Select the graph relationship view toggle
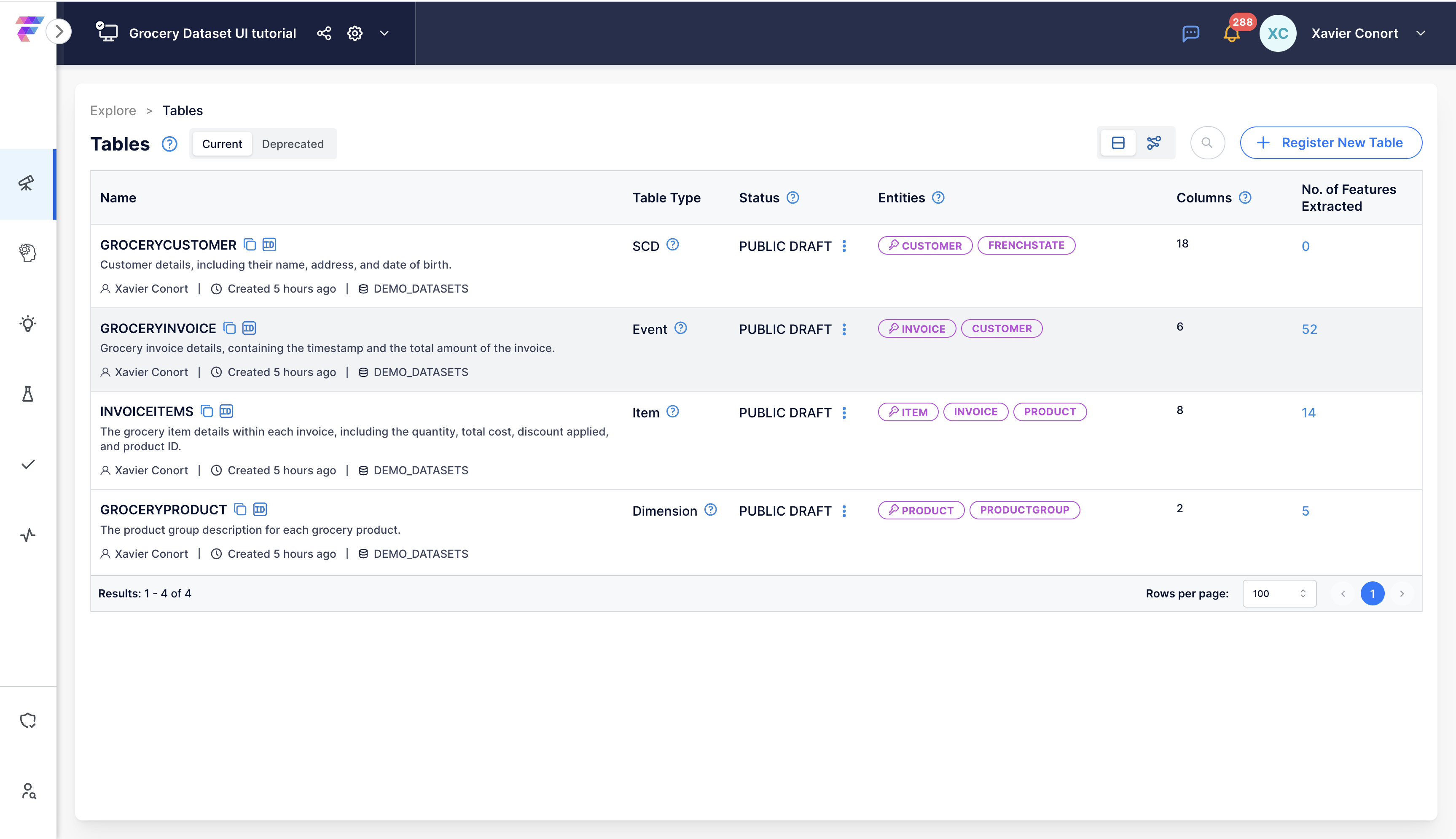 (x=1154, y=143)
